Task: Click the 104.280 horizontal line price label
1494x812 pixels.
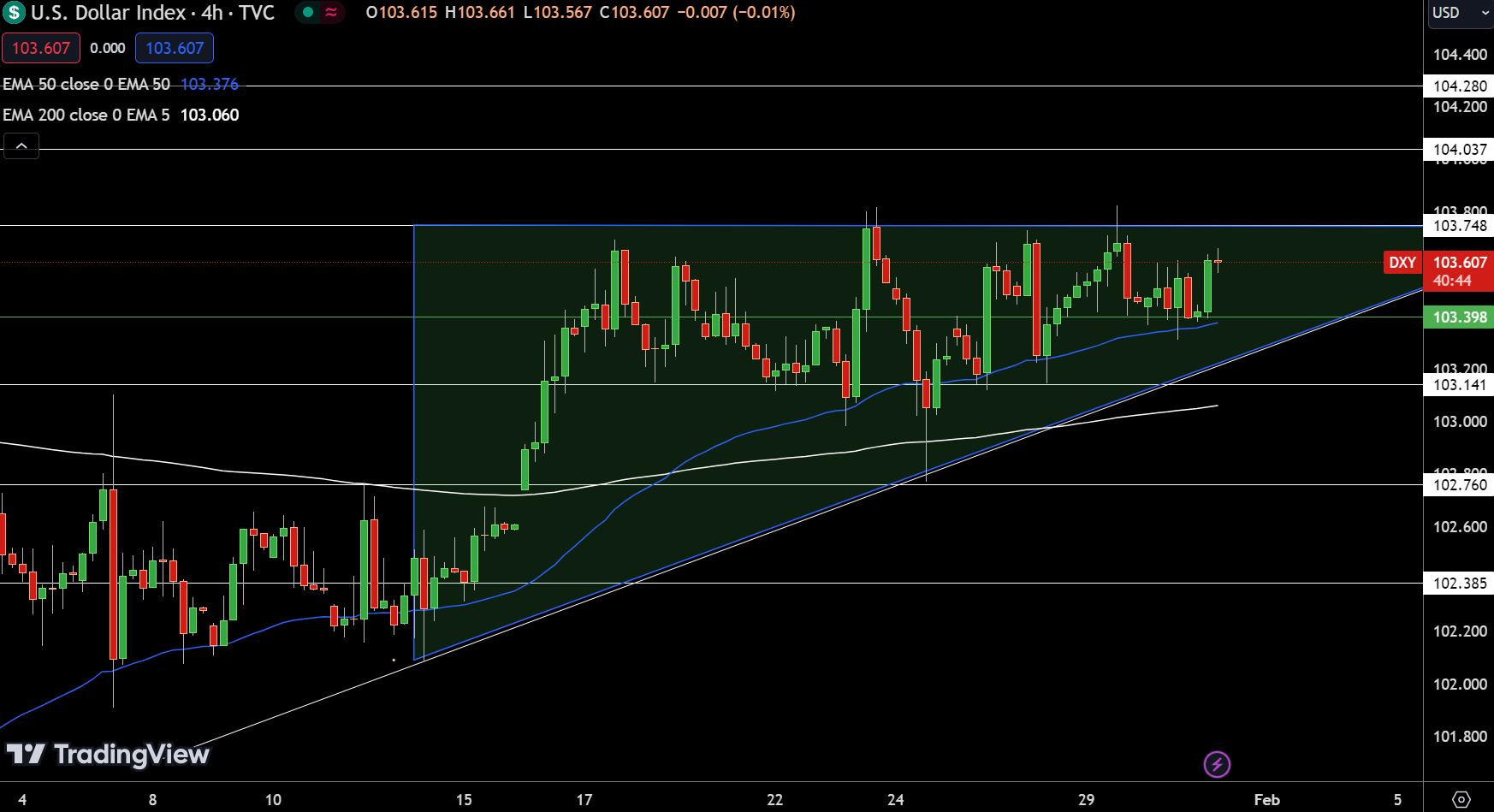Action: click(1460, 86)
